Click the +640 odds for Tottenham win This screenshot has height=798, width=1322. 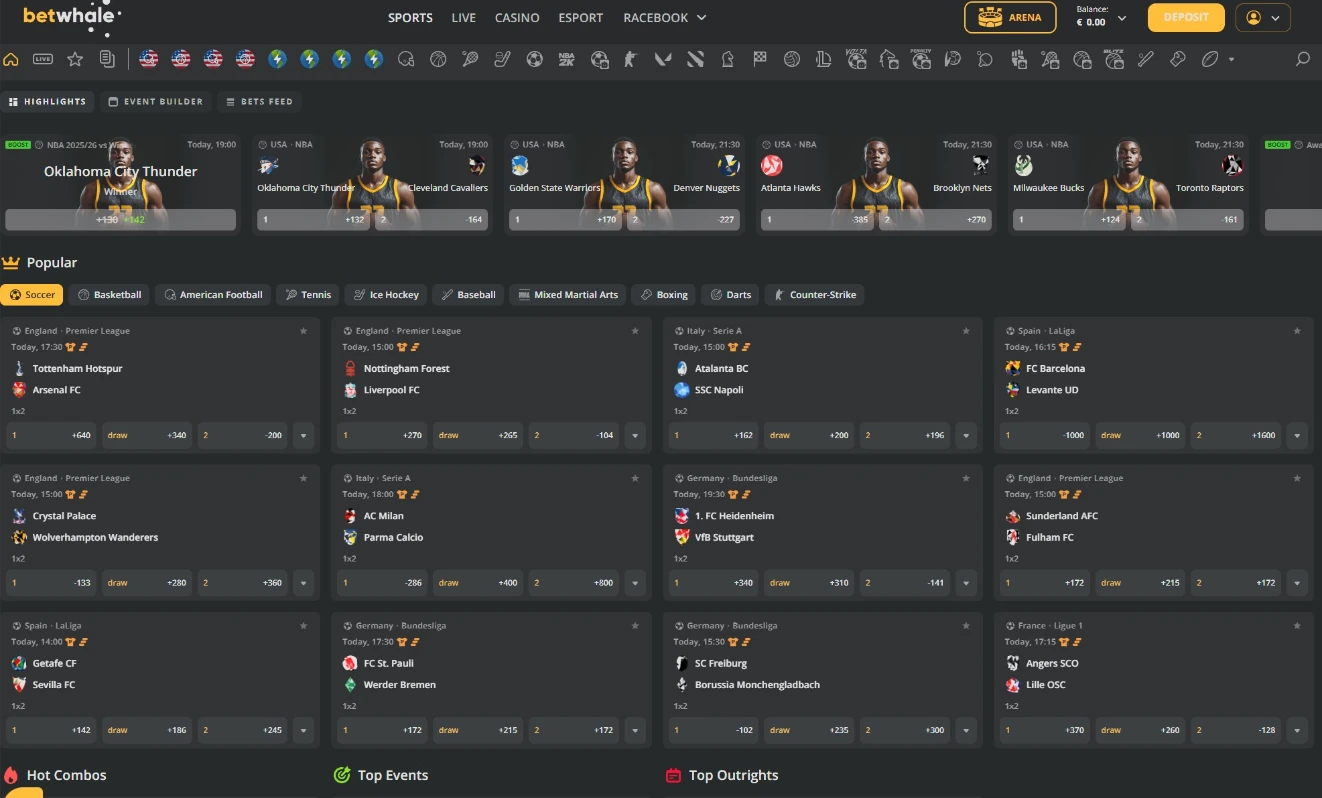(x=51, y=435)
